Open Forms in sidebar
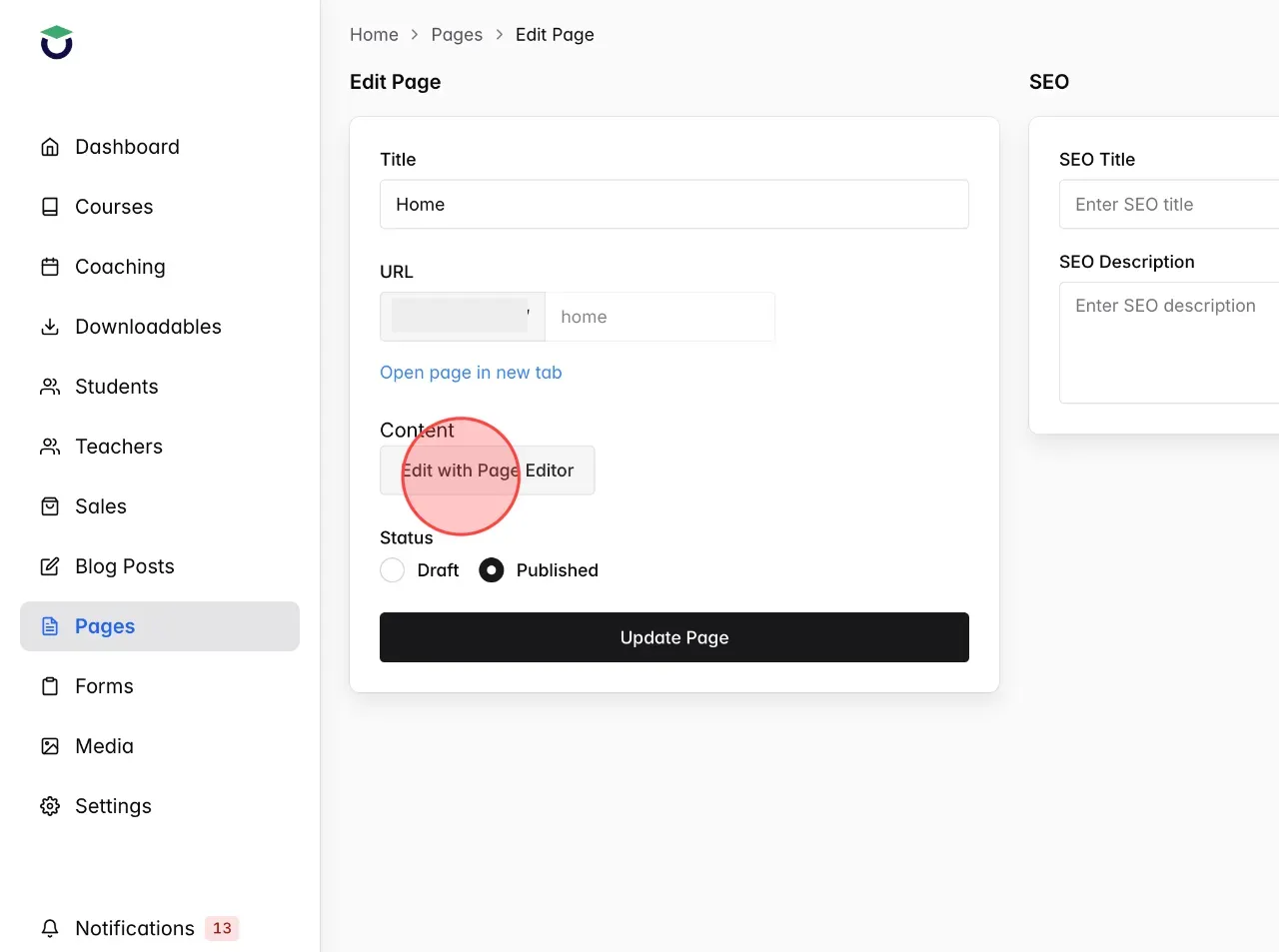This screenshot has height=952, width=1279. pos(160,686)
